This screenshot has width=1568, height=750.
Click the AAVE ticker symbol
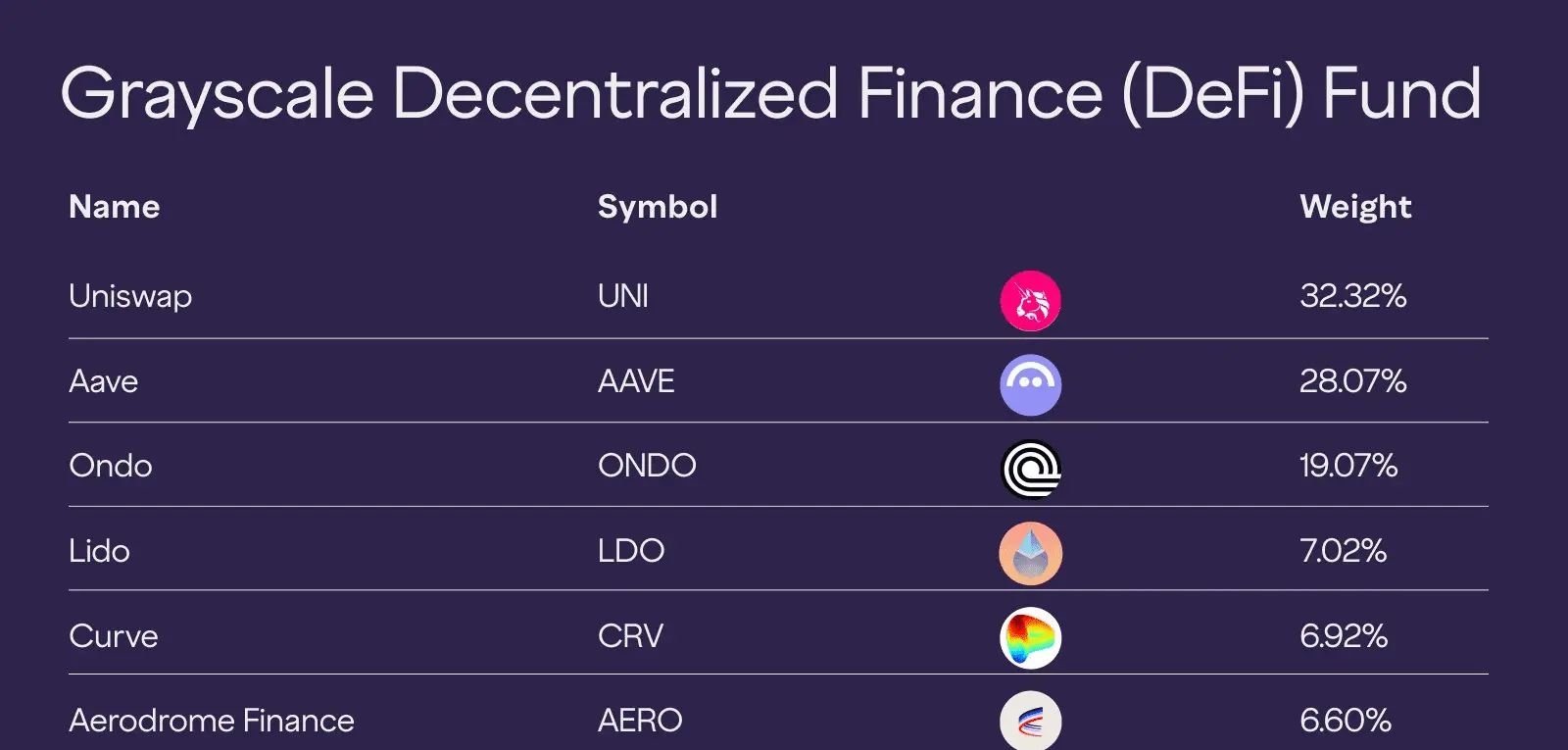tap(636, 381)
